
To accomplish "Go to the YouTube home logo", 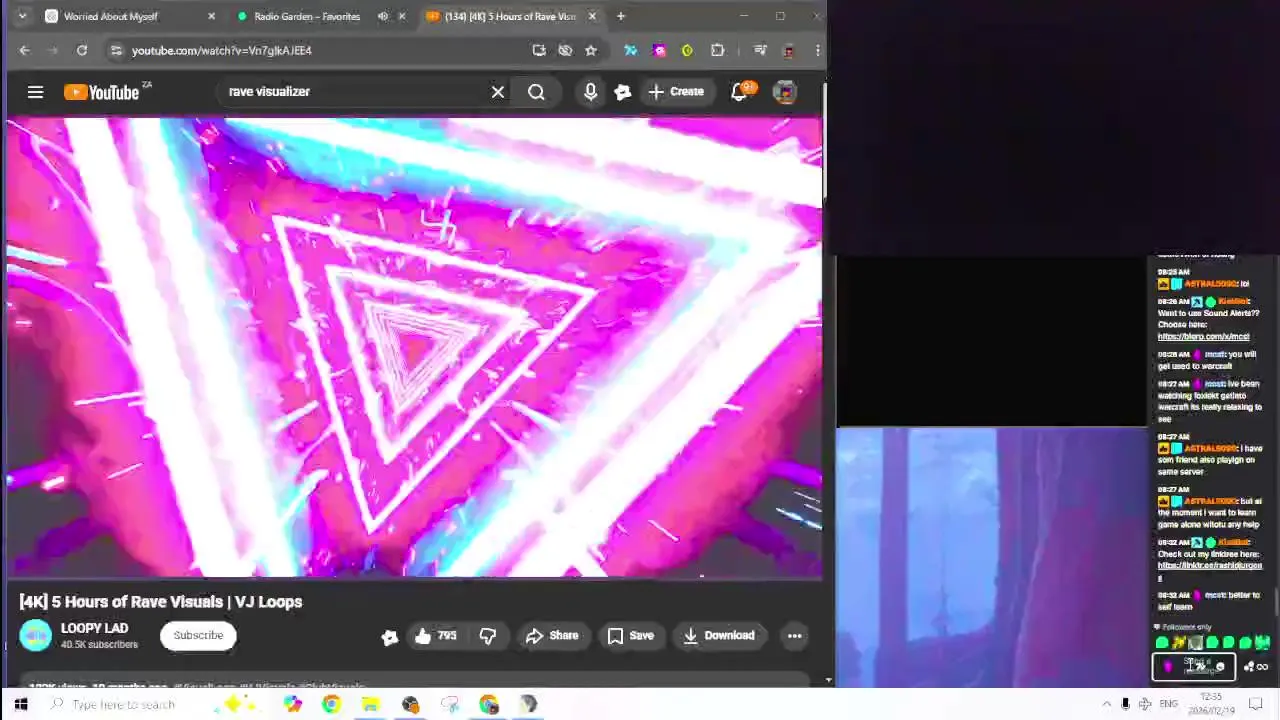I will 102,92.
